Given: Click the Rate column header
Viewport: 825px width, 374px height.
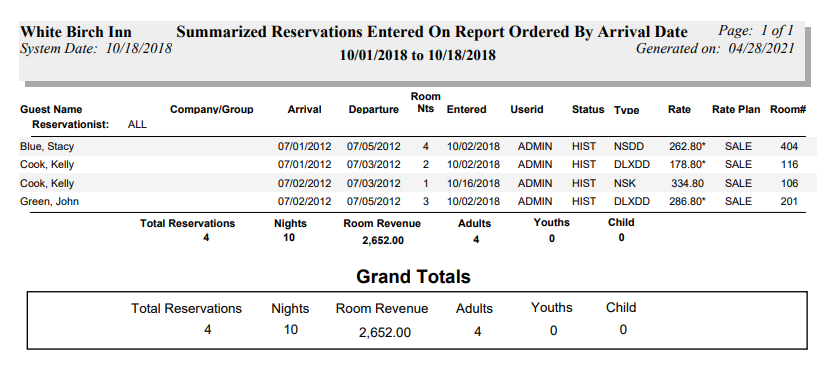Looking at the screenshot, I should click(x=679, y=109).
